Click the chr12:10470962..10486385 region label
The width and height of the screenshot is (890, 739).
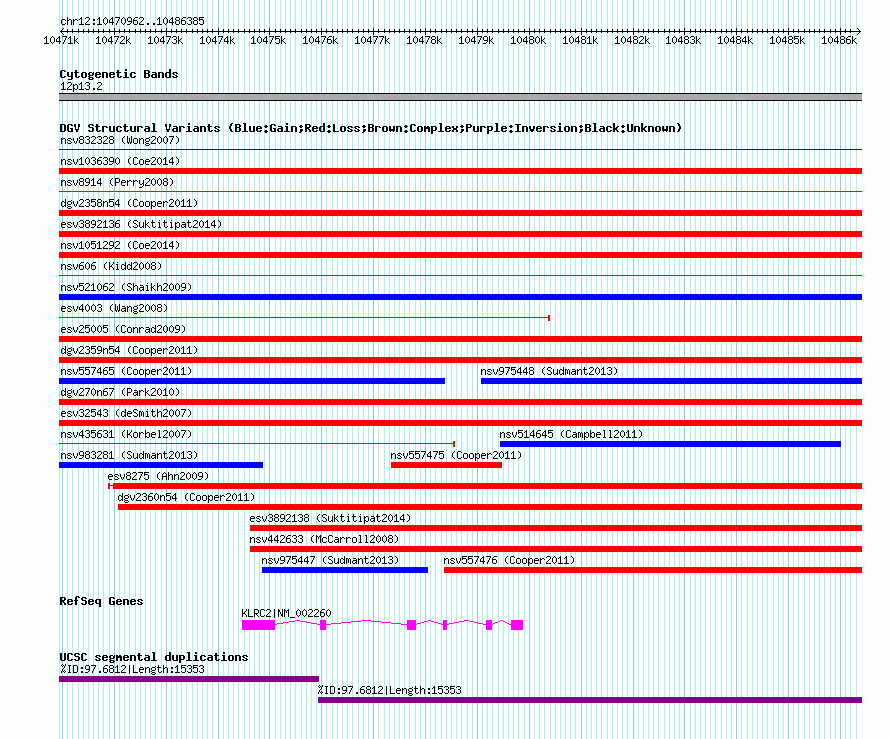[132, 21]
